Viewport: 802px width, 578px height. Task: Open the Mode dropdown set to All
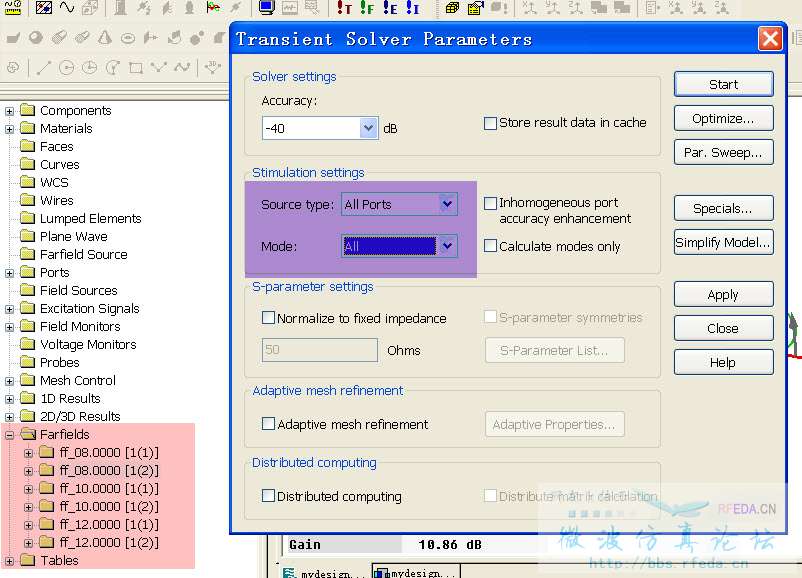[447, 246]
